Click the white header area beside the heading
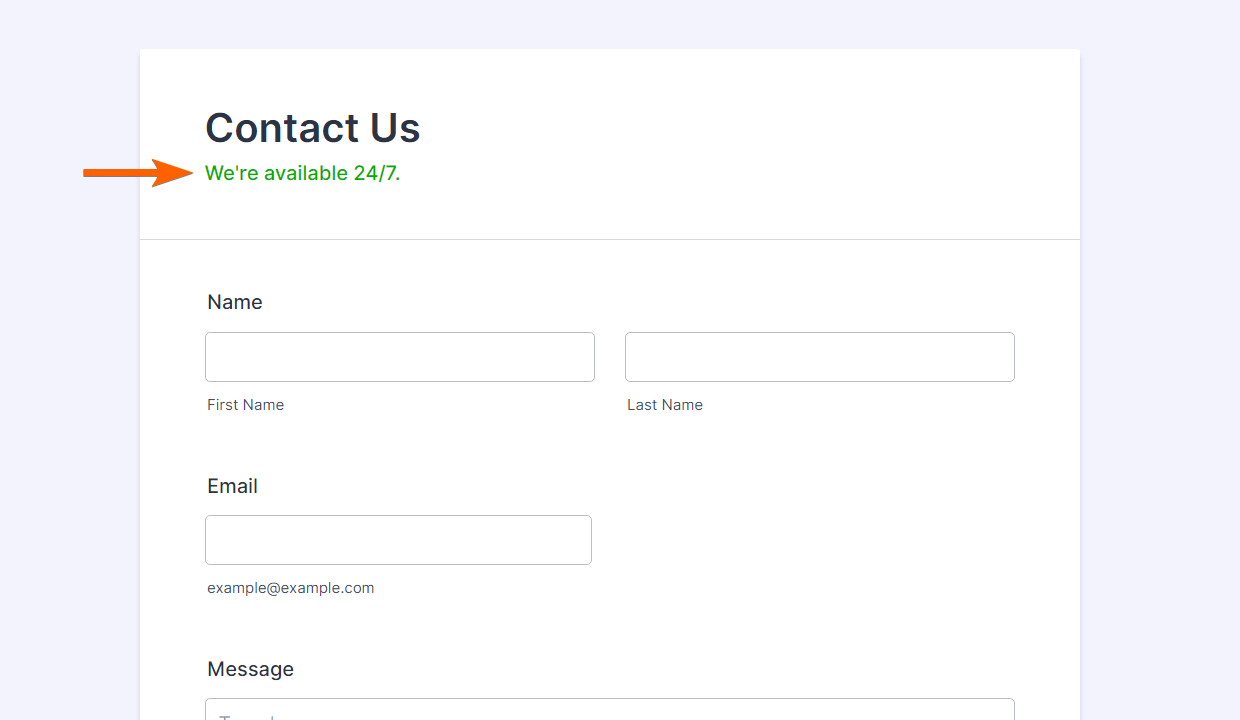Viewport: 1240px width, 720px height. point(750,130)
